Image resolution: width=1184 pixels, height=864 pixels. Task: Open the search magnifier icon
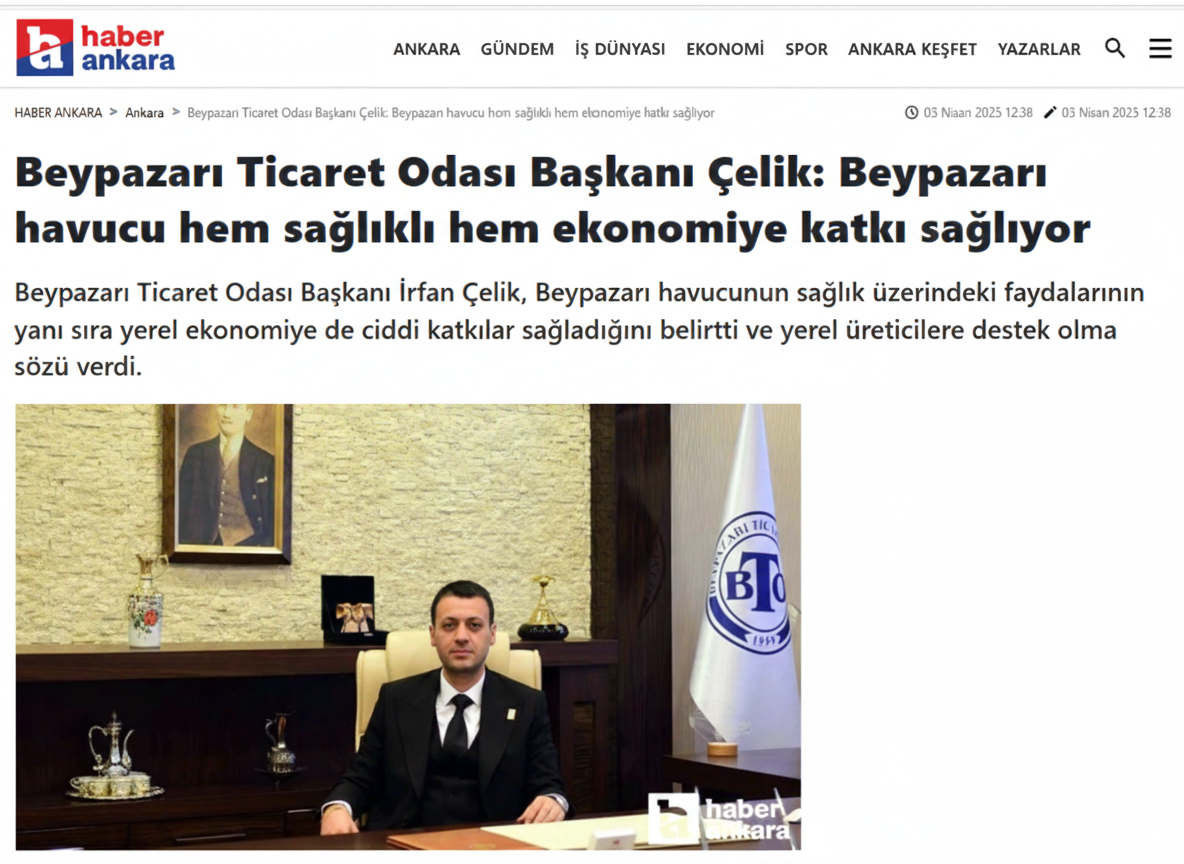(x=1115, y=48)
